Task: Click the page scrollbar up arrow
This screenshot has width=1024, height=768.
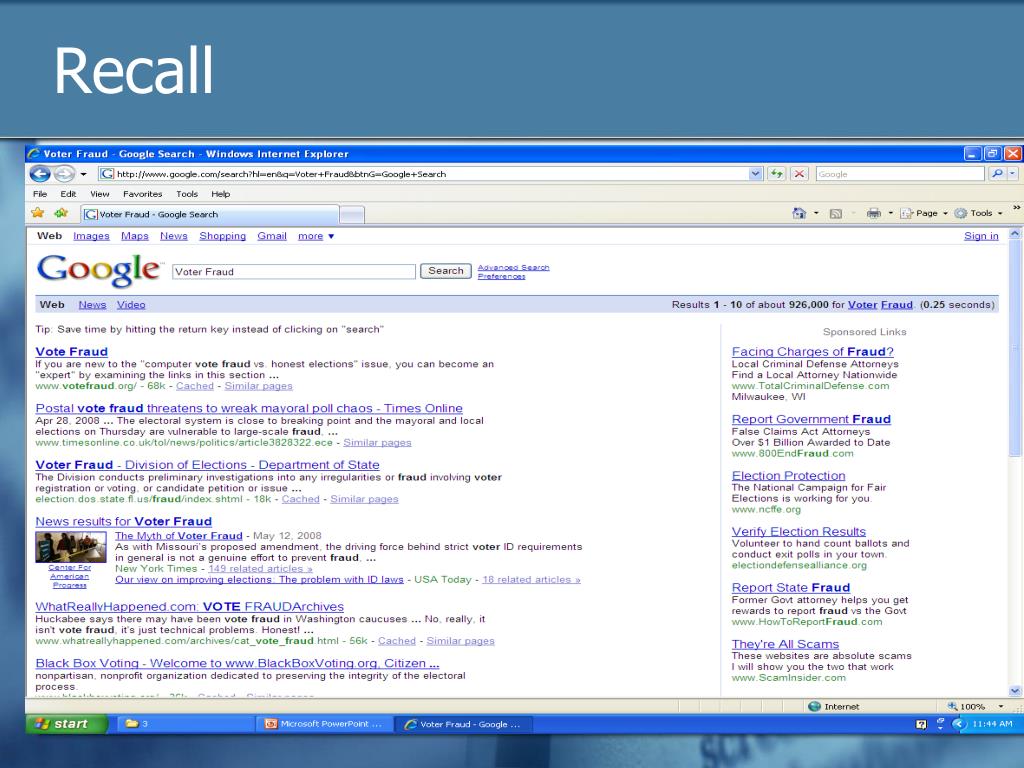Action: pos(1015,234)
